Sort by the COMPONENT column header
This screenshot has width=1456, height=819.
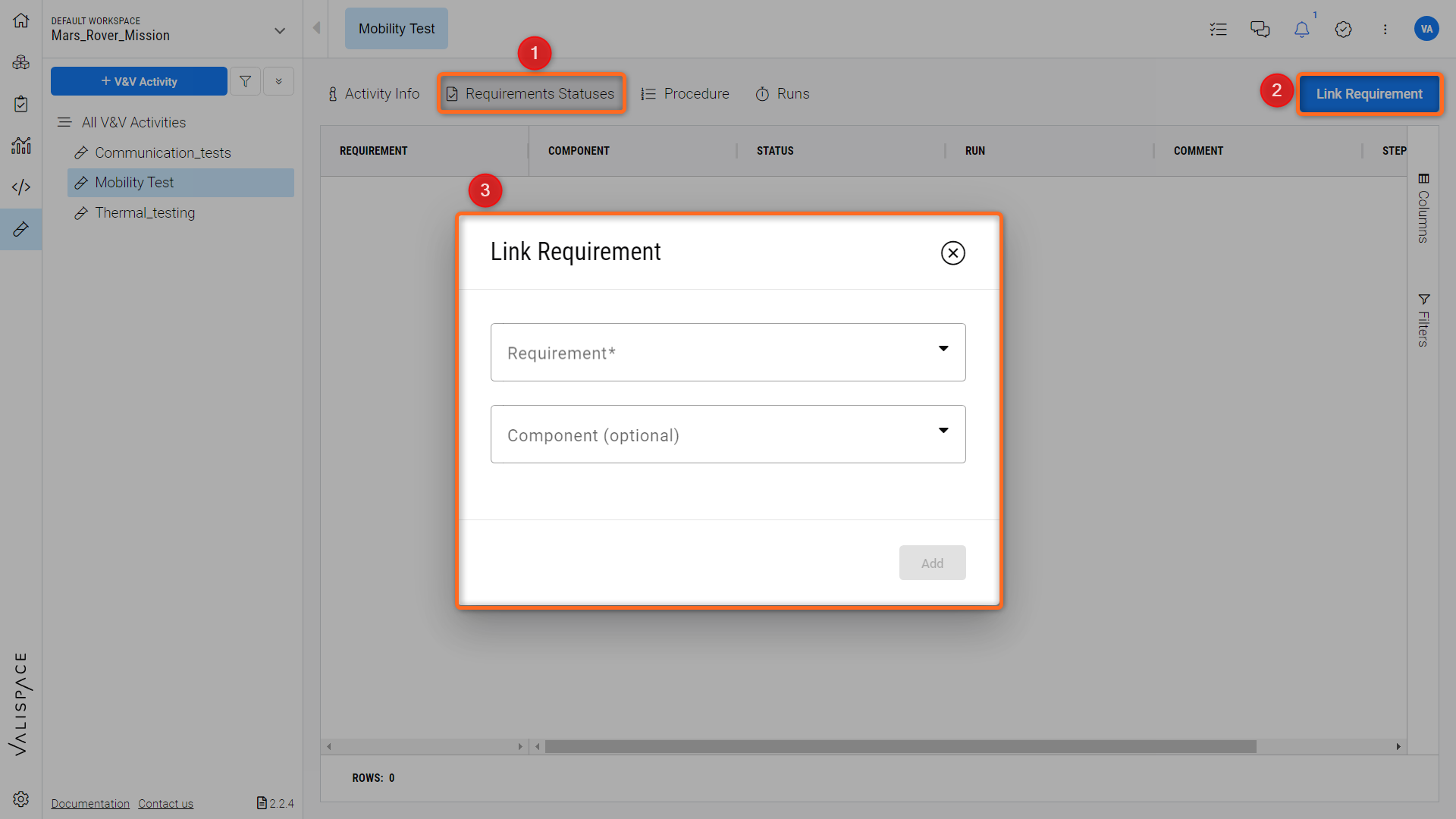coord(579,151)
